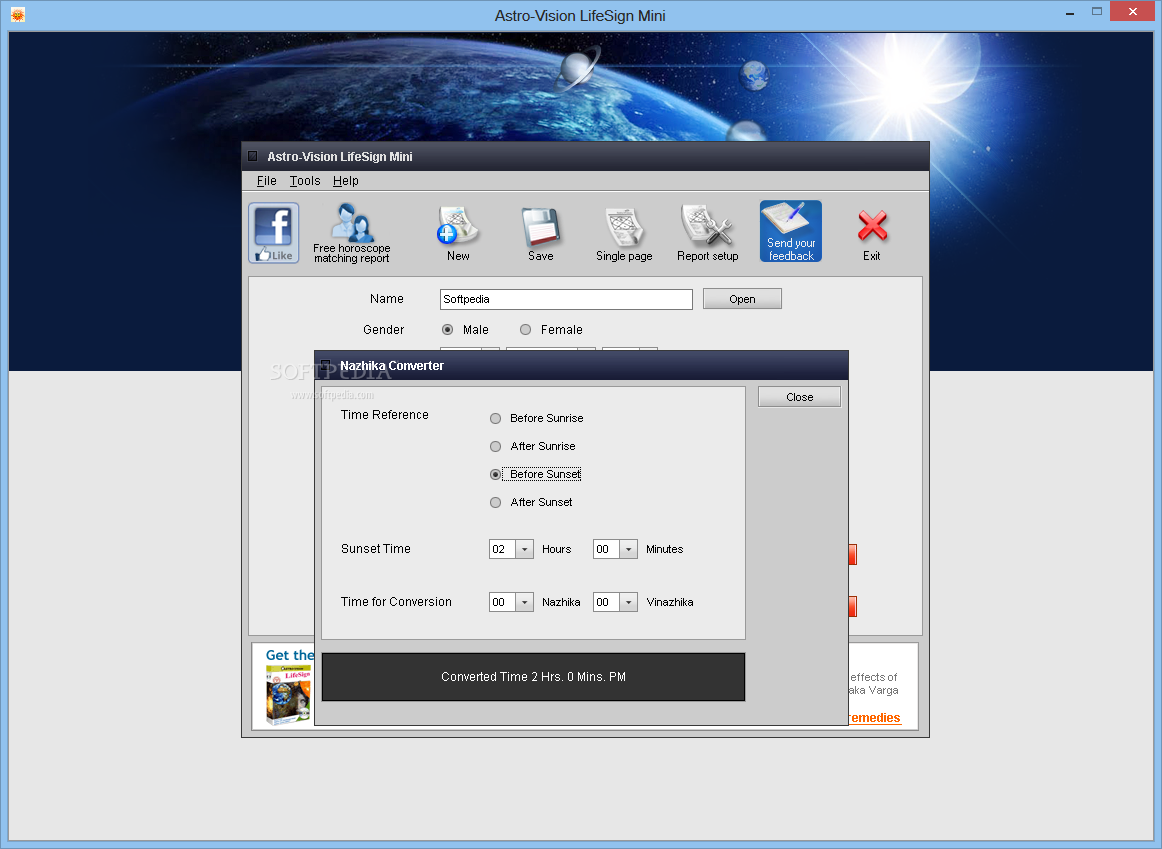1162x849 pixels.
Task: Select the Male gender radio button
Action: tap(448, 330)
